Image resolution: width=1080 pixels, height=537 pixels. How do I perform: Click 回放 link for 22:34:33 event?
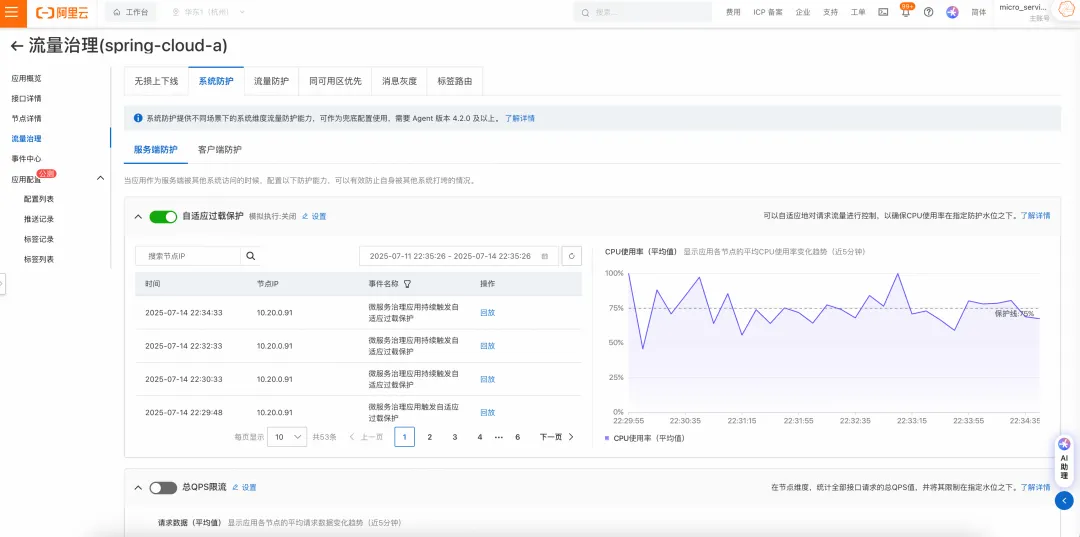click(488, 313)
